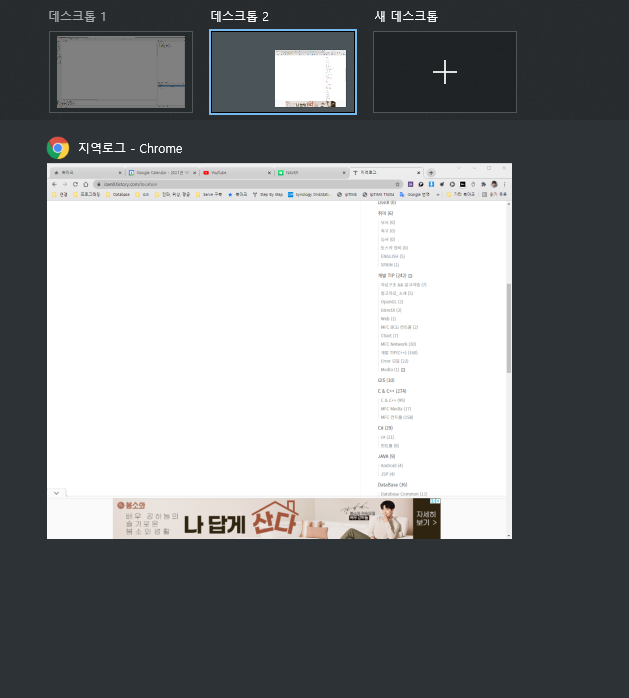
Task: Switch to 데스크톱 1 virtual desktop thumbnail
Action: point(121,72)
